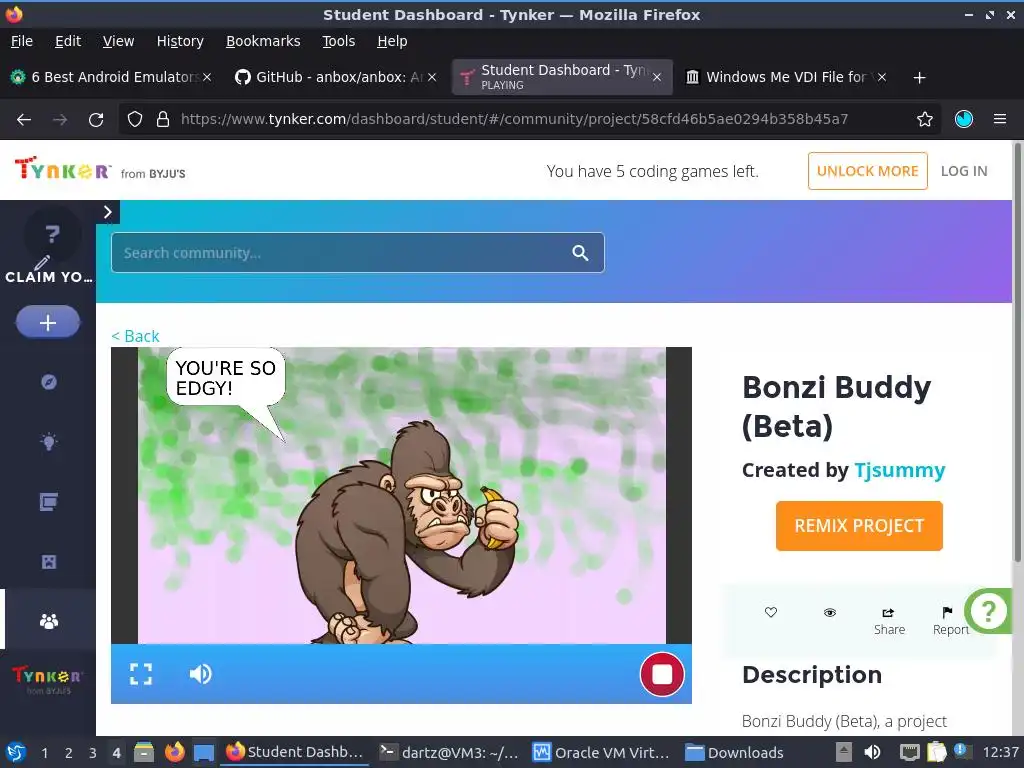Open the lightbulb icon in sidebar
1024x768 pixels.
point(48,442)
